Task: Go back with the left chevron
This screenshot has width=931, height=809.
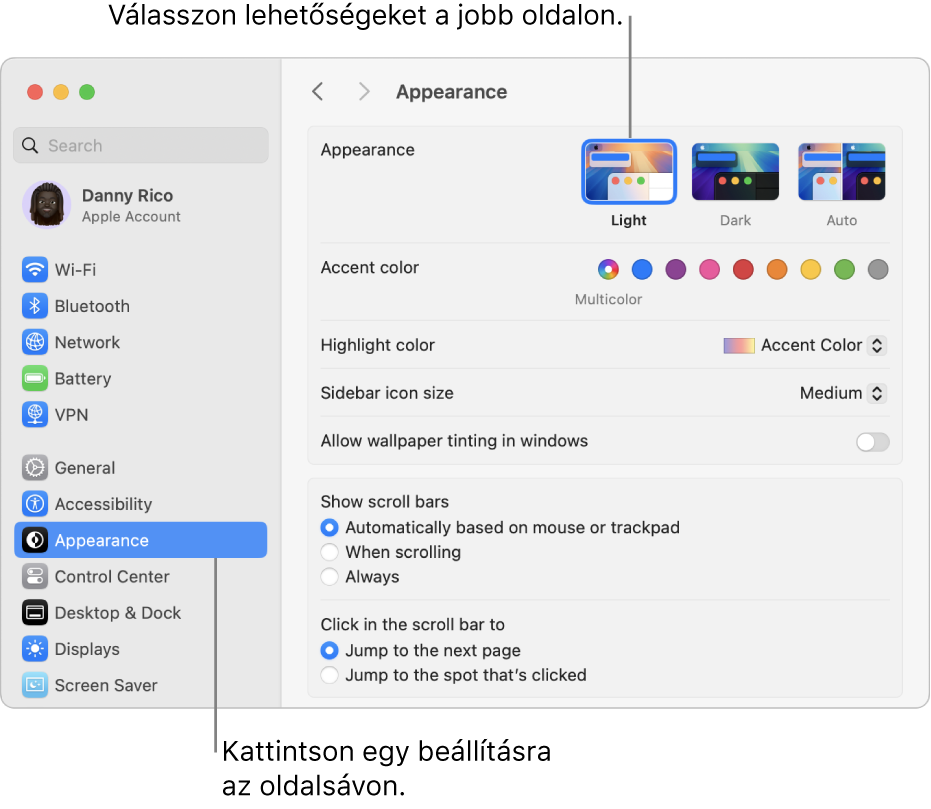Action: 318,92
